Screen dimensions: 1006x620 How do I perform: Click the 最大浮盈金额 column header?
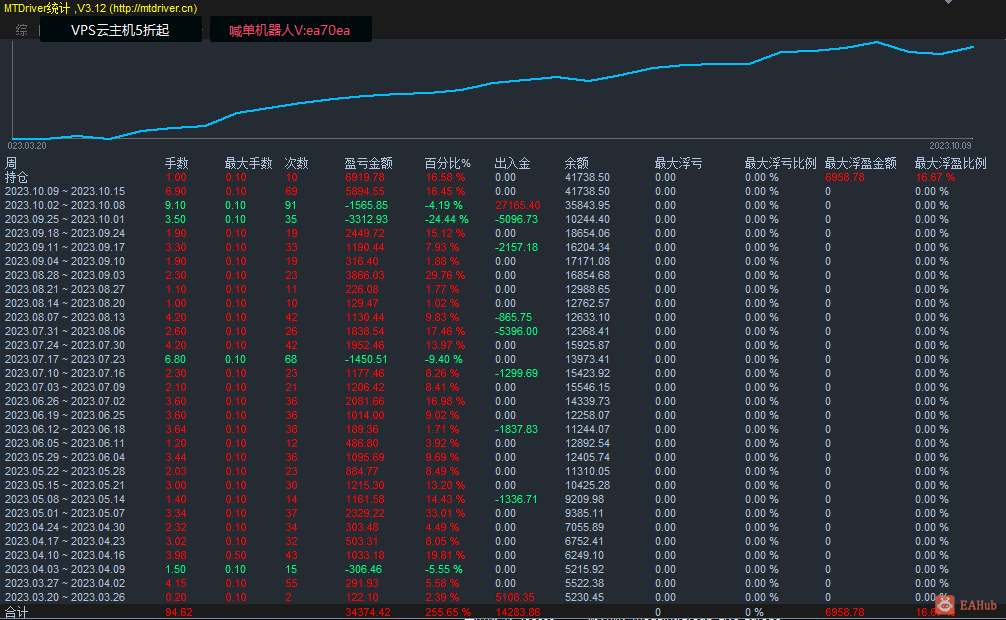pos(860,163)
